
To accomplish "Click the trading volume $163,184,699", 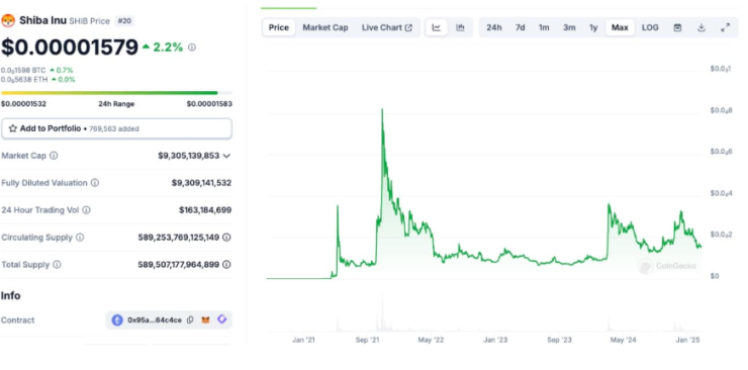I will [x=206, y=210].
